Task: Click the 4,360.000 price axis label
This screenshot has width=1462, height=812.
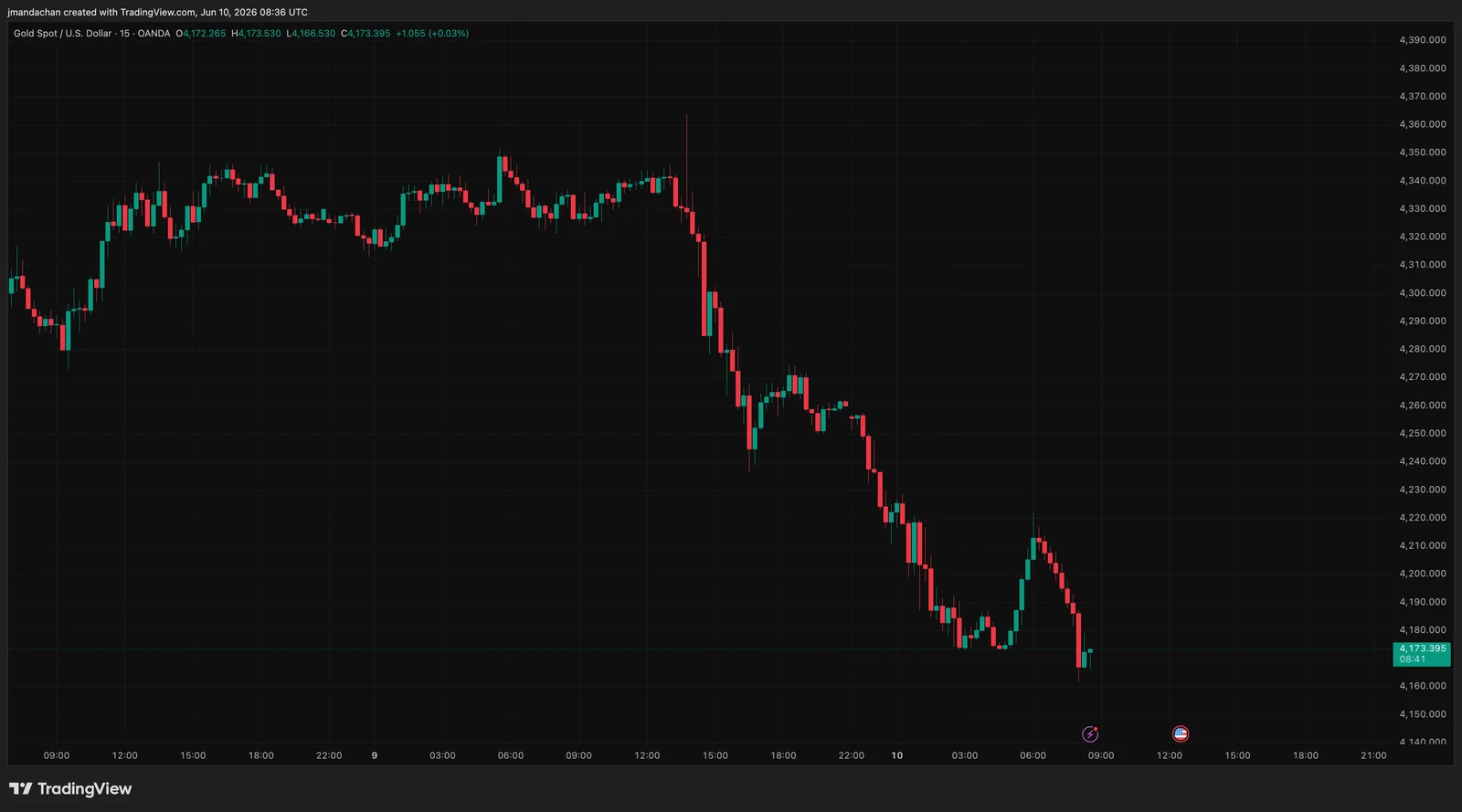Action: 1423,124
